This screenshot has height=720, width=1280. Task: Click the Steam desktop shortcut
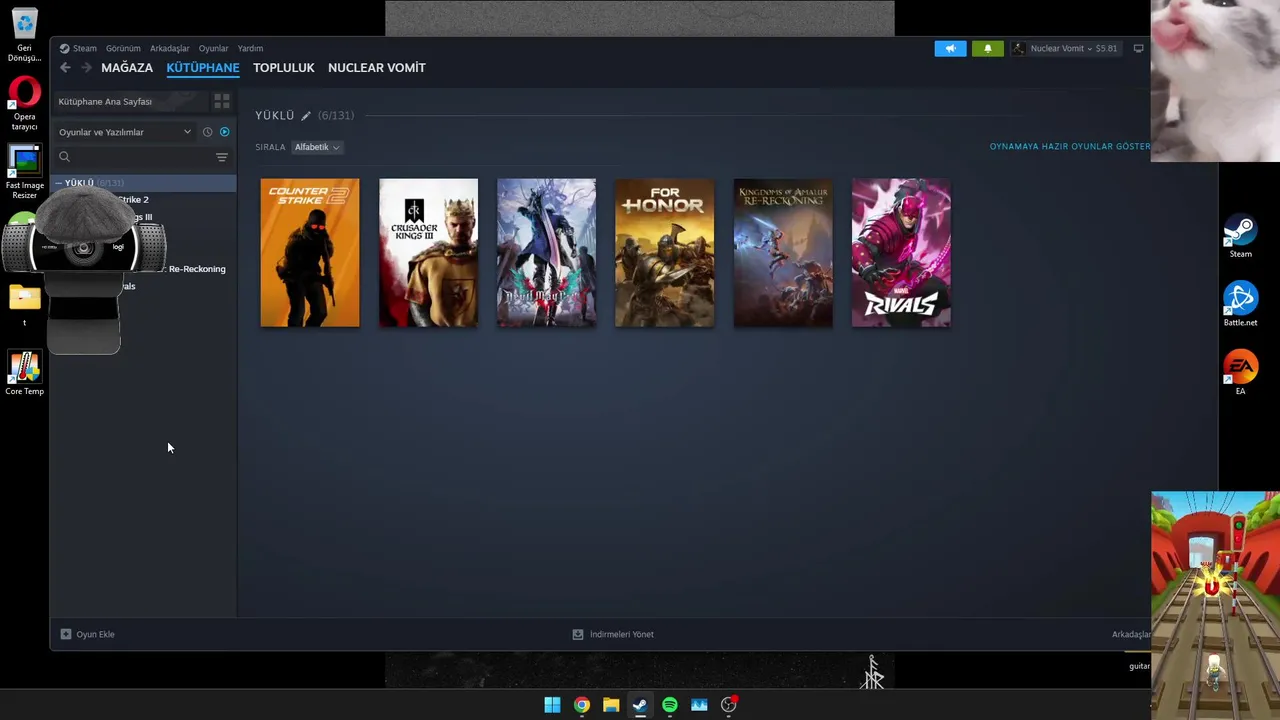tap(1240, 238)
